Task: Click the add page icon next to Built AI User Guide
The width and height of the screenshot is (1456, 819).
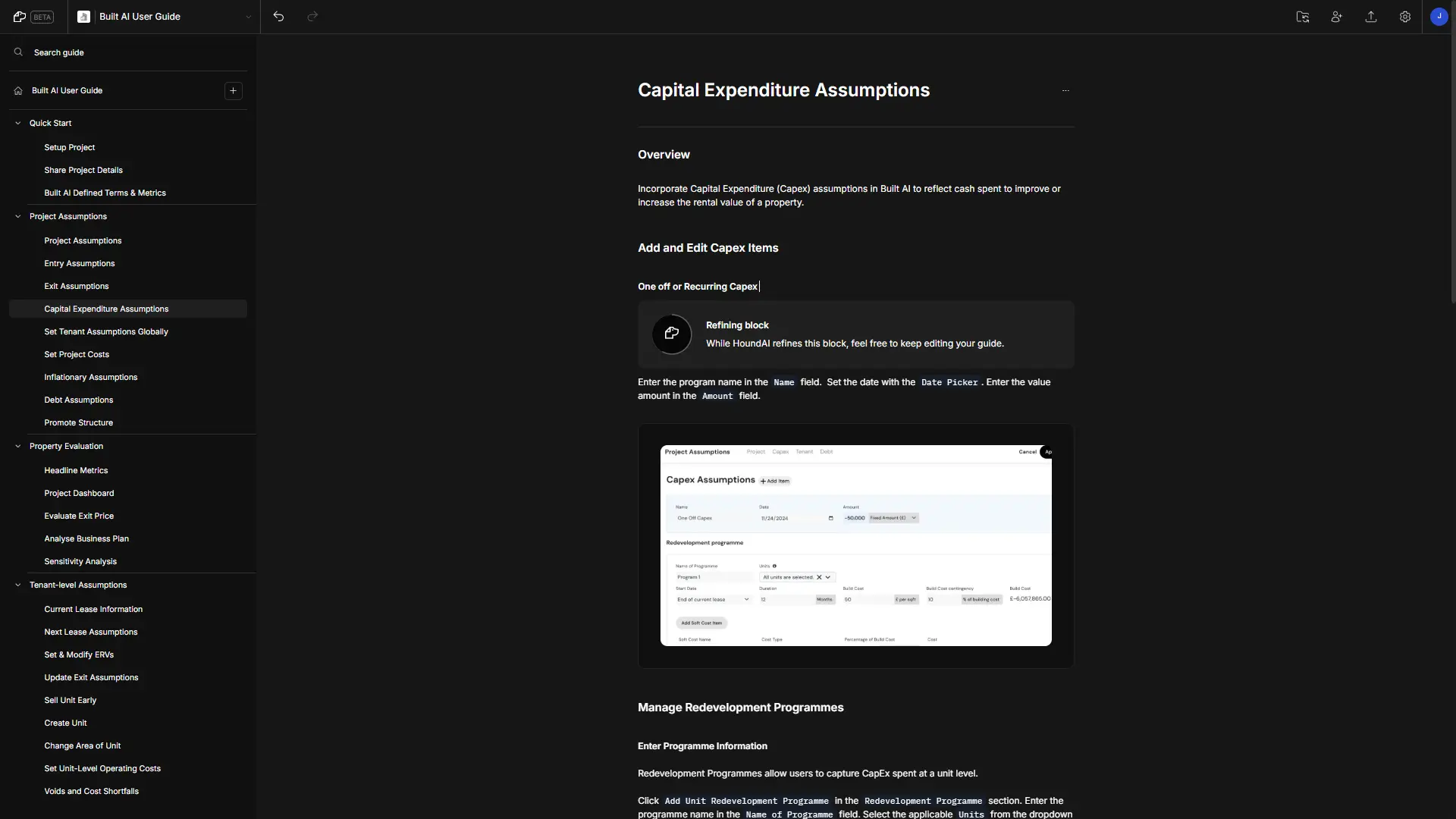Action: coord(234,91)
